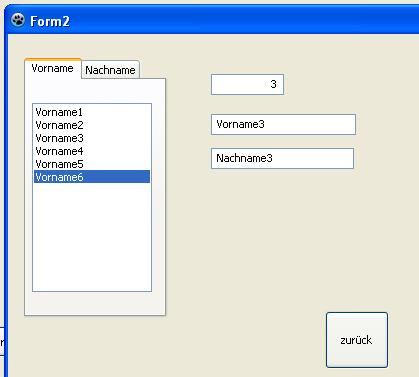Click the blank beige form background
The height and width of the screenshot is (377, 419).
coord(267,240)
